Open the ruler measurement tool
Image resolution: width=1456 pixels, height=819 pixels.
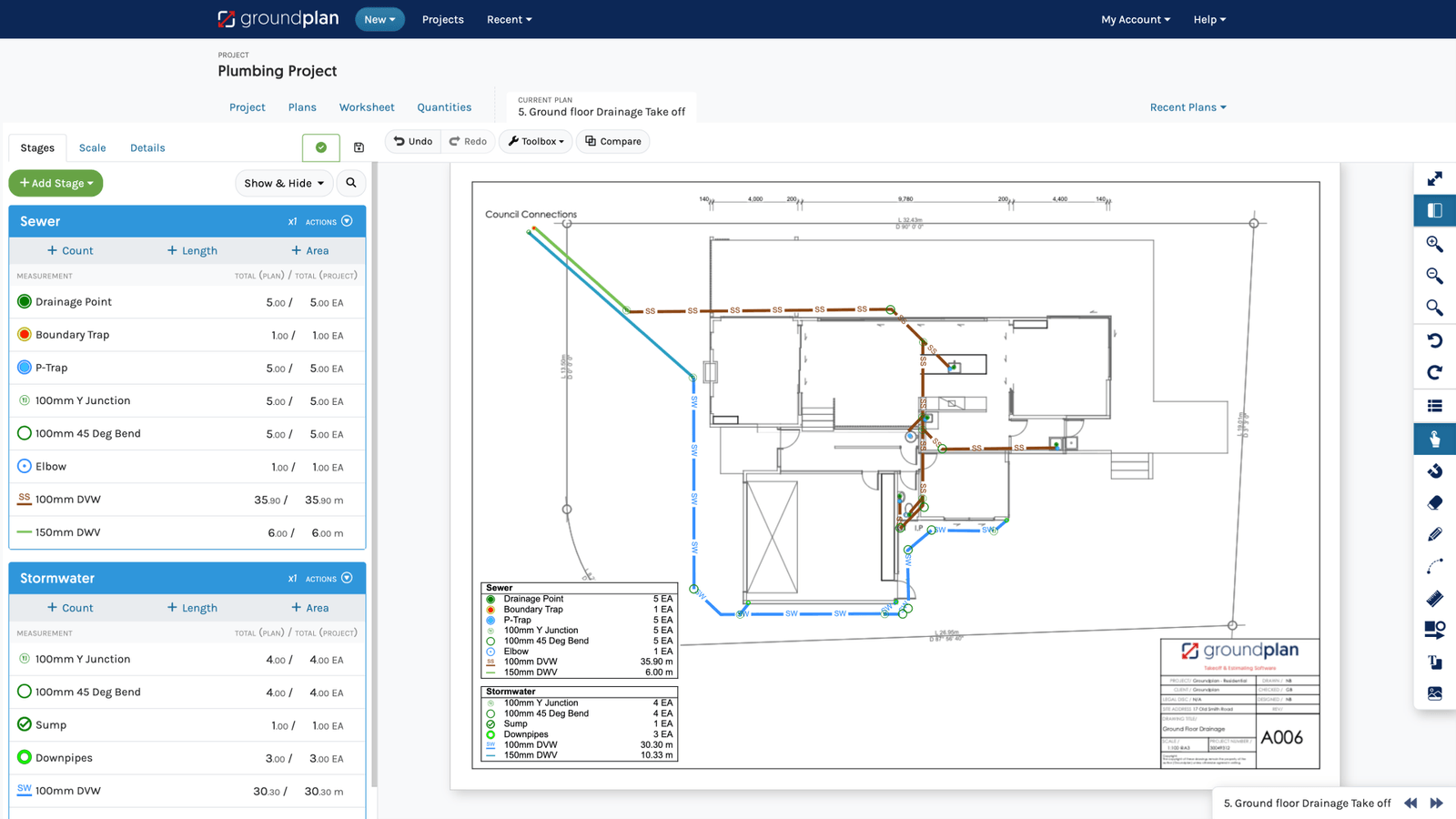tap(1434, 598)
